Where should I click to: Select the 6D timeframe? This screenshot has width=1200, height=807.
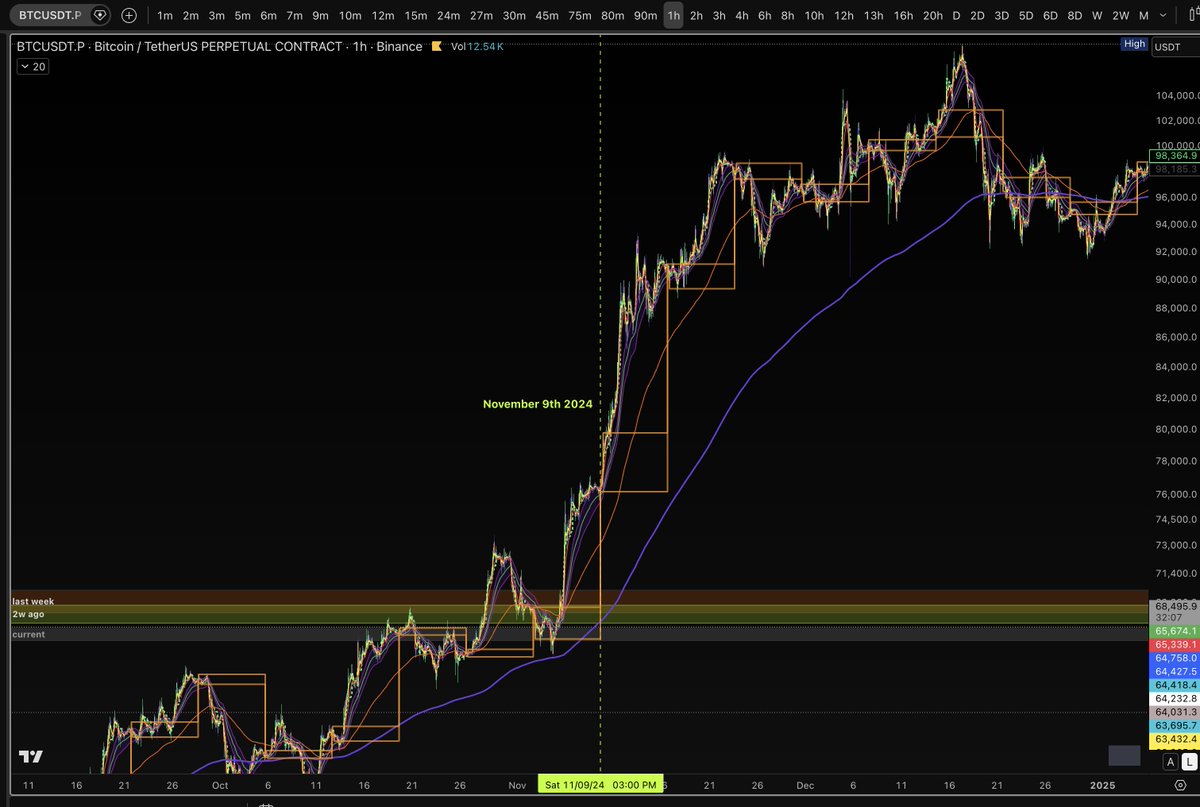coord(1050,16)
